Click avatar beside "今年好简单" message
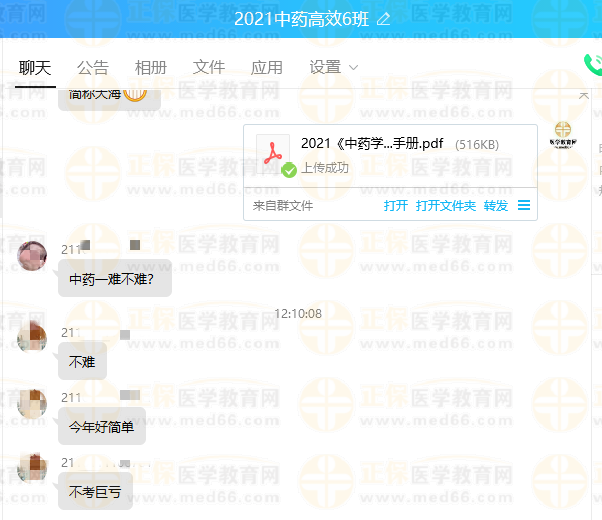Viewport: 602px width, 520px height. pyautogui.click(x=32, y=405)
